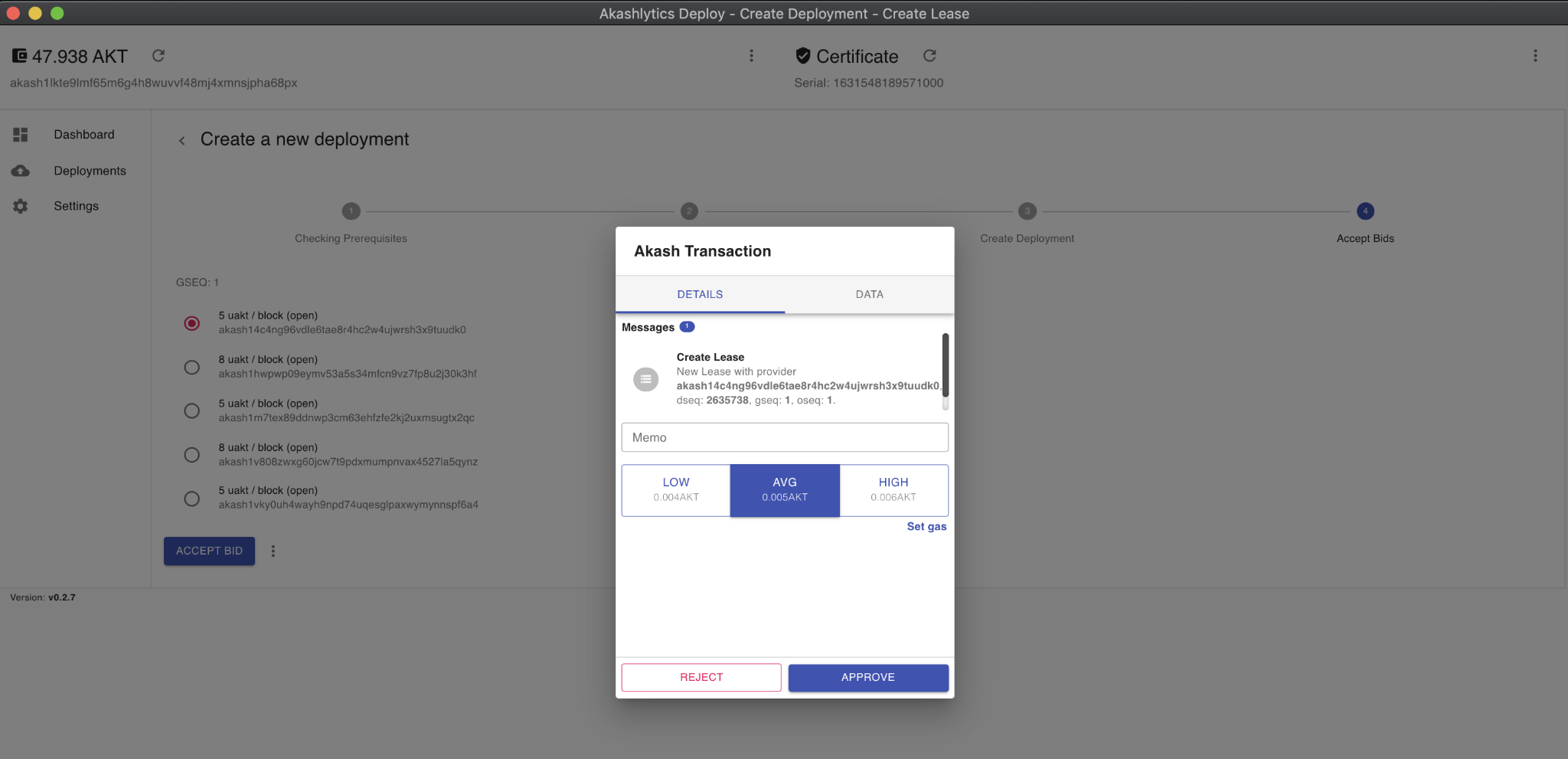The height and width of the screenshot is (759, 1568).
Task: Go back using the left chevron arrow
Action: [182, 140]
